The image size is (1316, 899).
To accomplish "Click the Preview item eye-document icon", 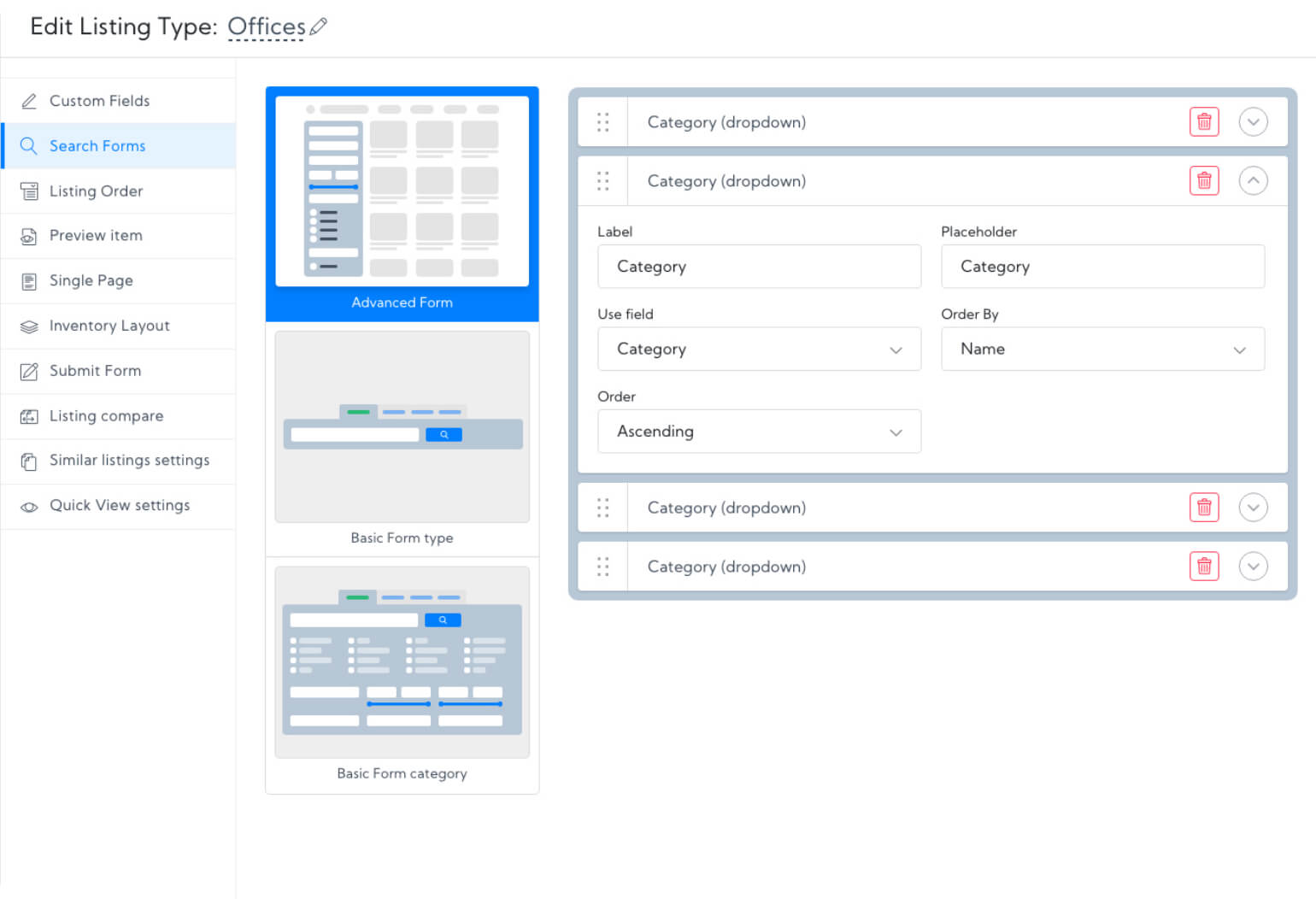I will pos(29,236).
